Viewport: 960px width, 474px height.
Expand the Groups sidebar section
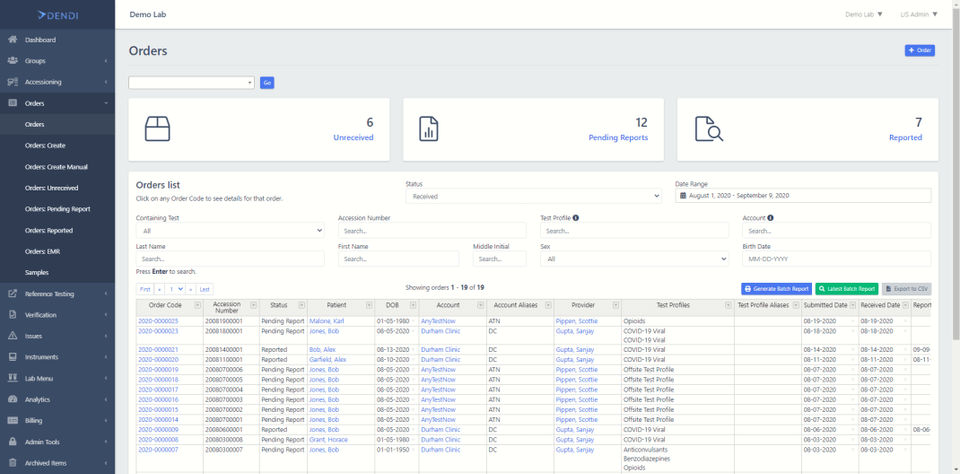(x=58, y=61)
